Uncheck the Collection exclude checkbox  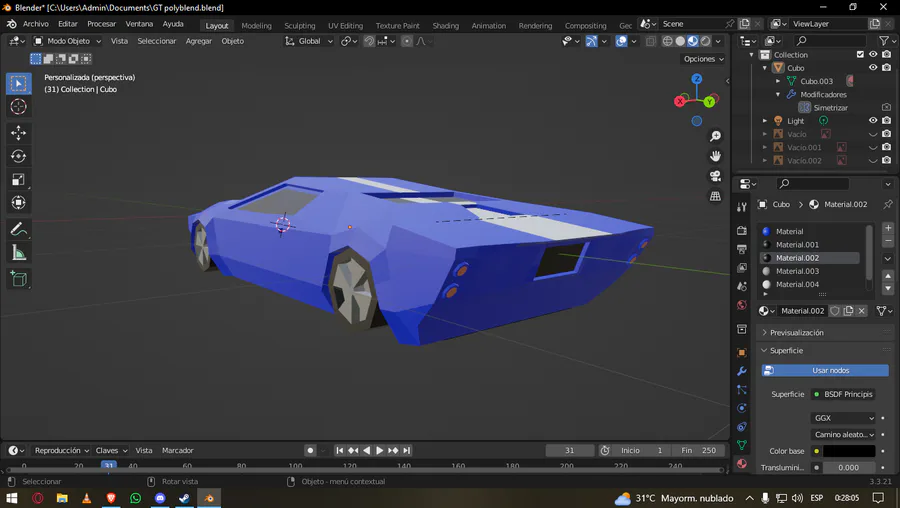click(x=860, y=55)
